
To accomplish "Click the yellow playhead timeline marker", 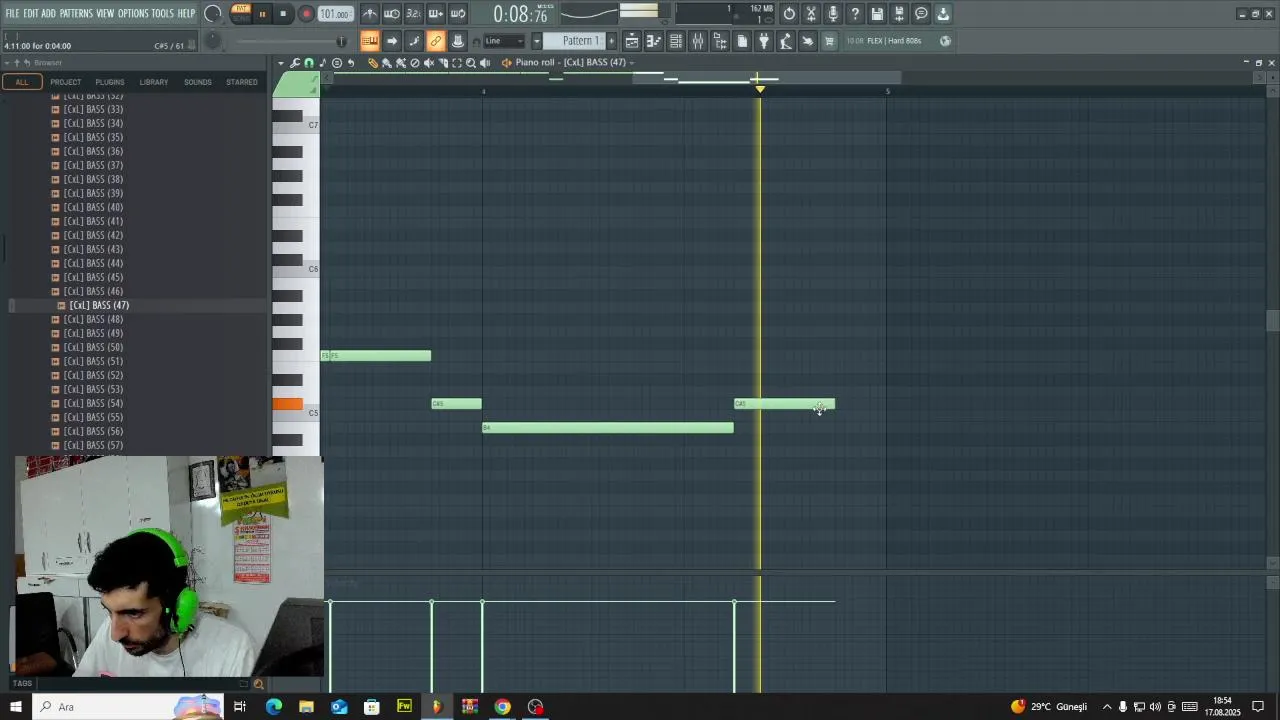I will pos(760,89).
